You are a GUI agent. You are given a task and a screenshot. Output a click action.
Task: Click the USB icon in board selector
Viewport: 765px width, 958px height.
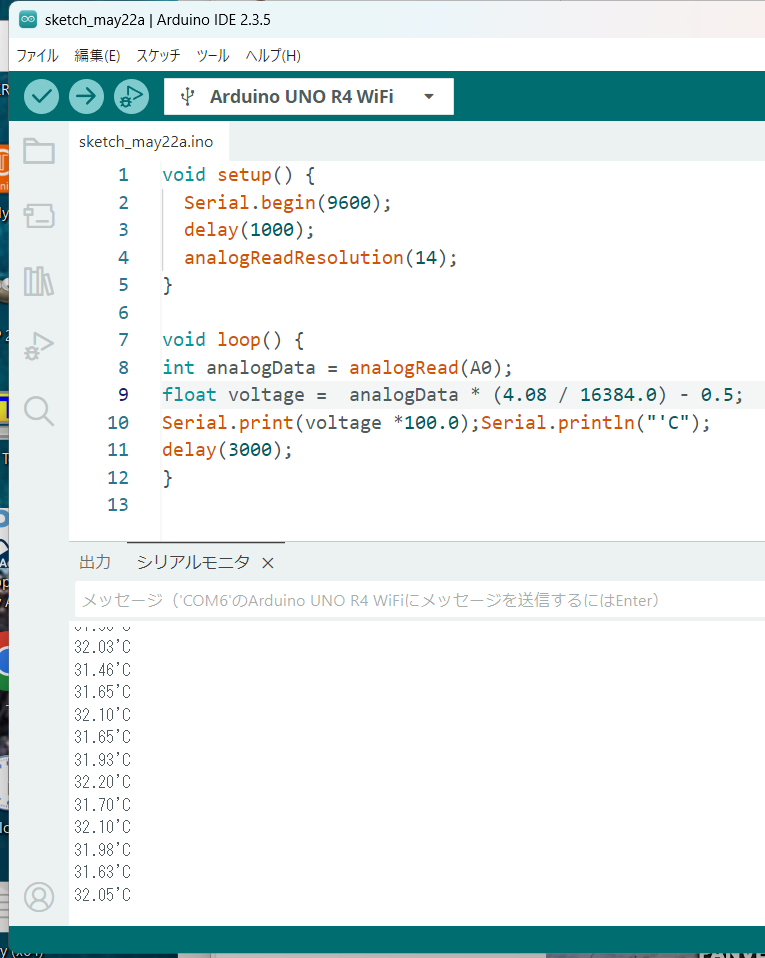tap(188, 97)
